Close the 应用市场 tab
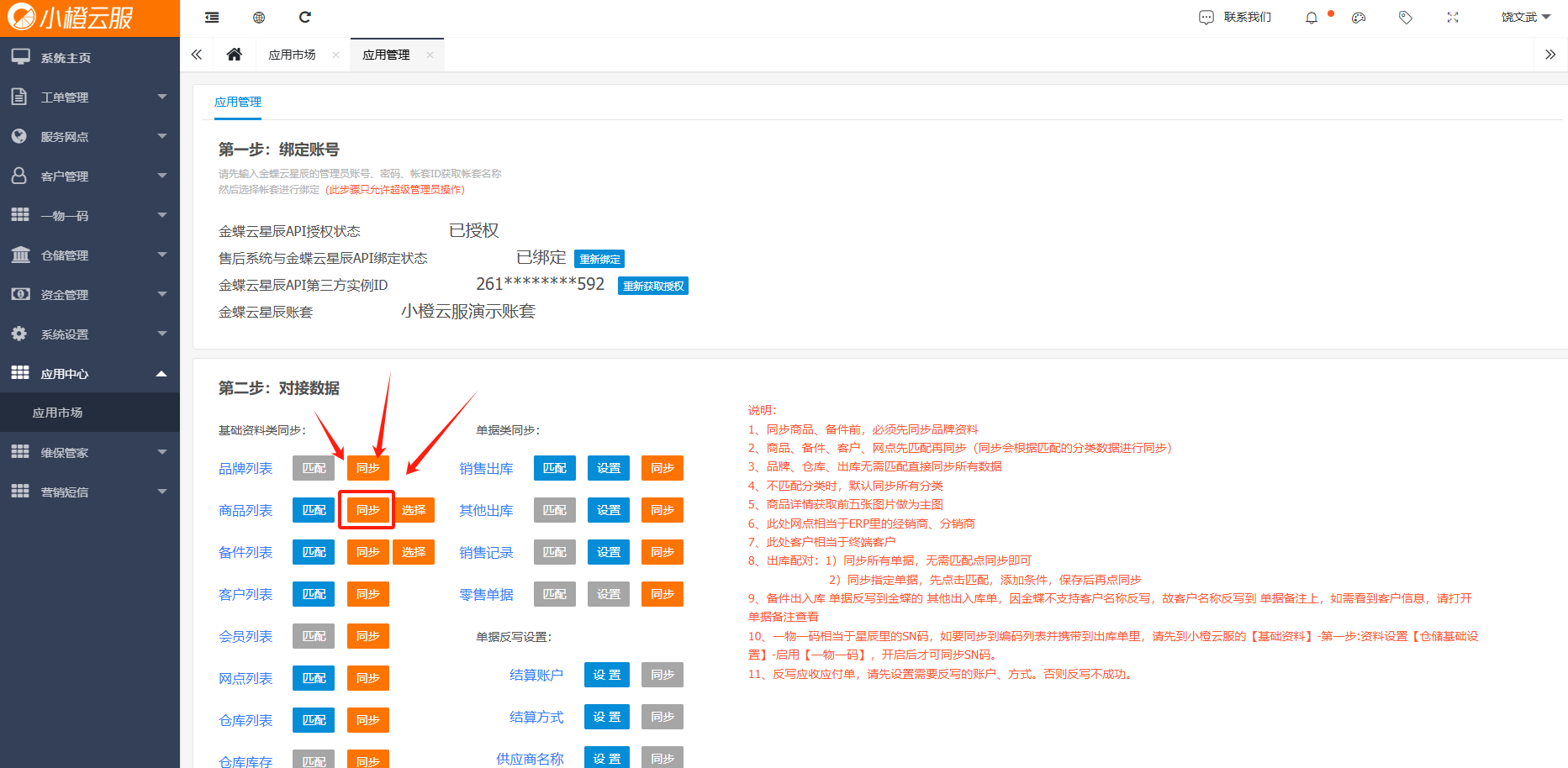Viewport: 1568px width, 768px height. click(x=335, y=55)
